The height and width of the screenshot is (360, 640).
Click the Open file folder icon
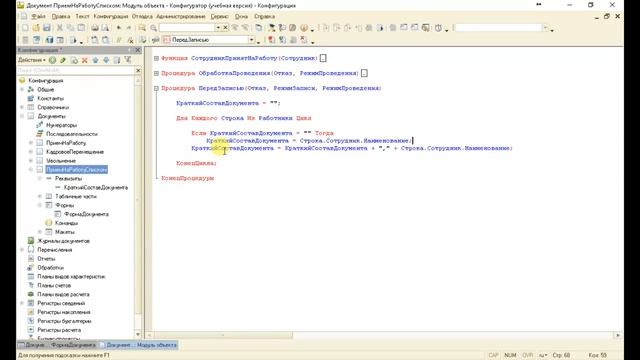coord(36,28)
